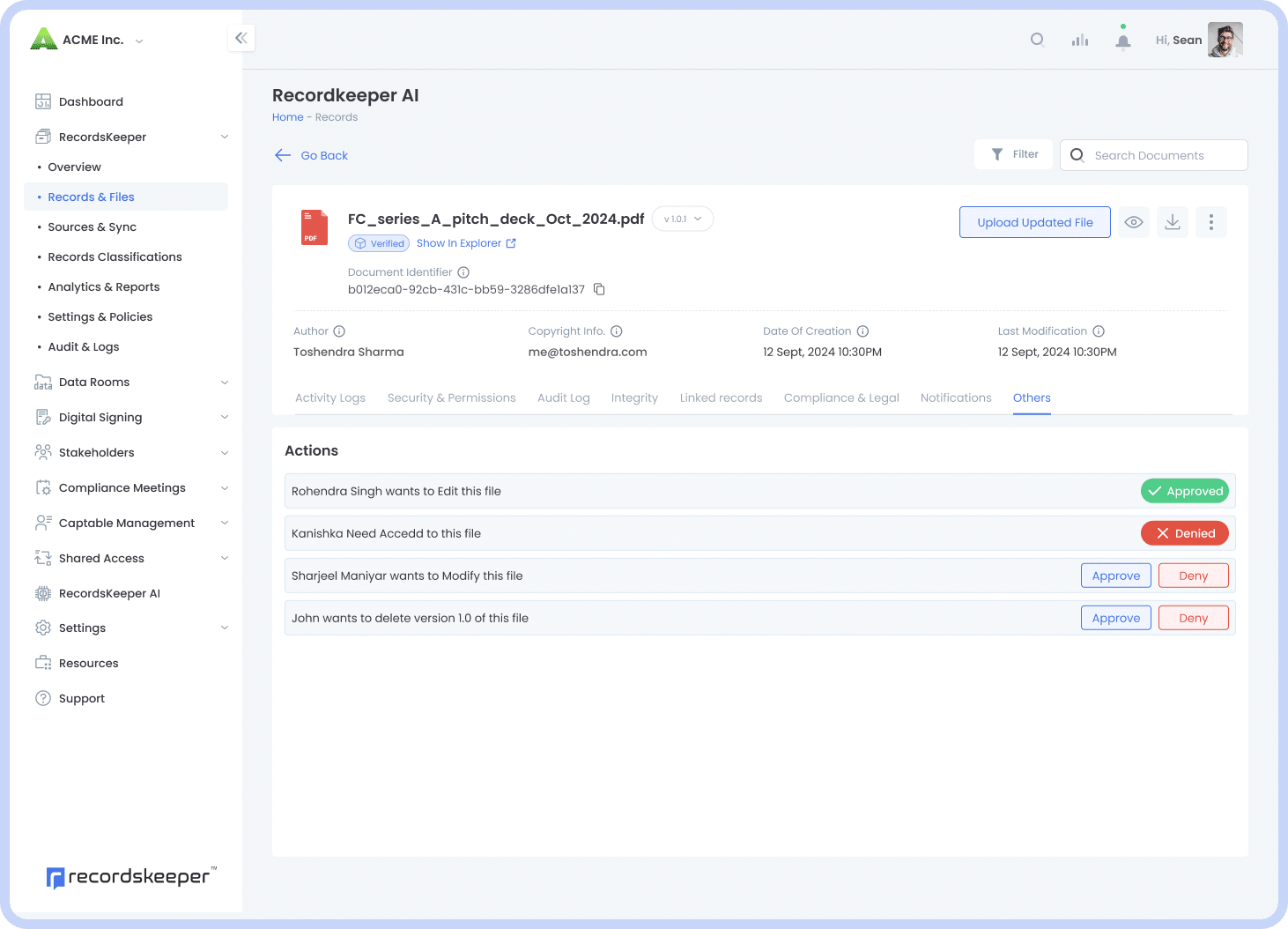Image resolution: width=1288 pixels, height=929 pixels.
Task: Open the Audit Log tab
Action: pyautogui.click(x=563, y=398)
